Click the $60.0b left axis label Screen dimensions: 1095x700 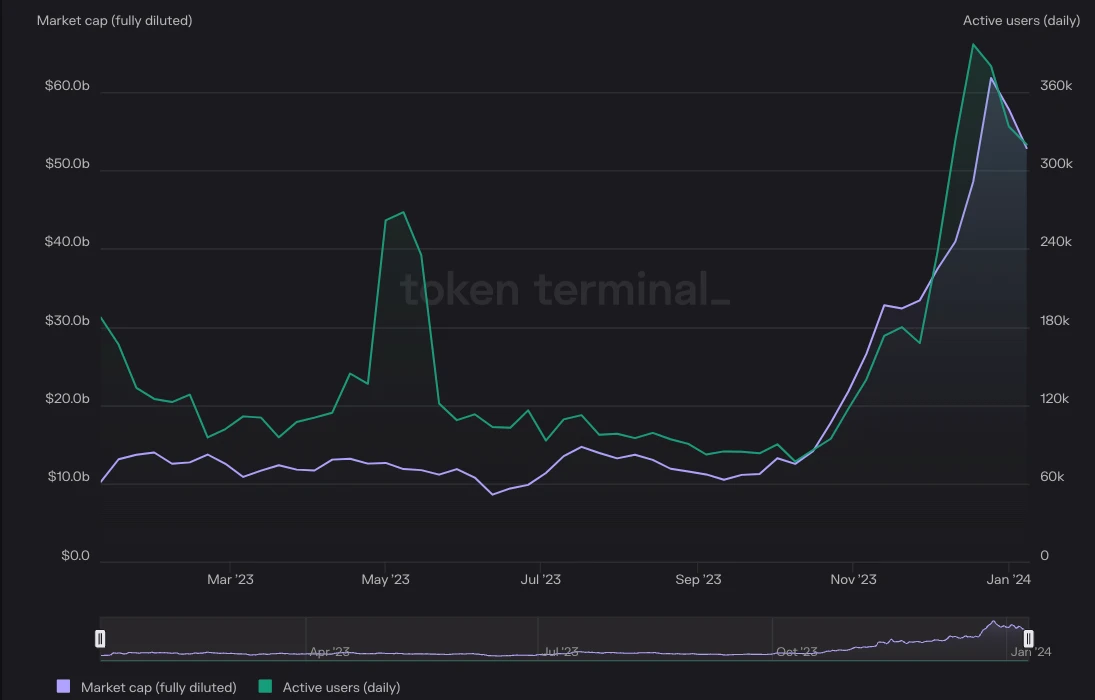click(x=67, y=86)
